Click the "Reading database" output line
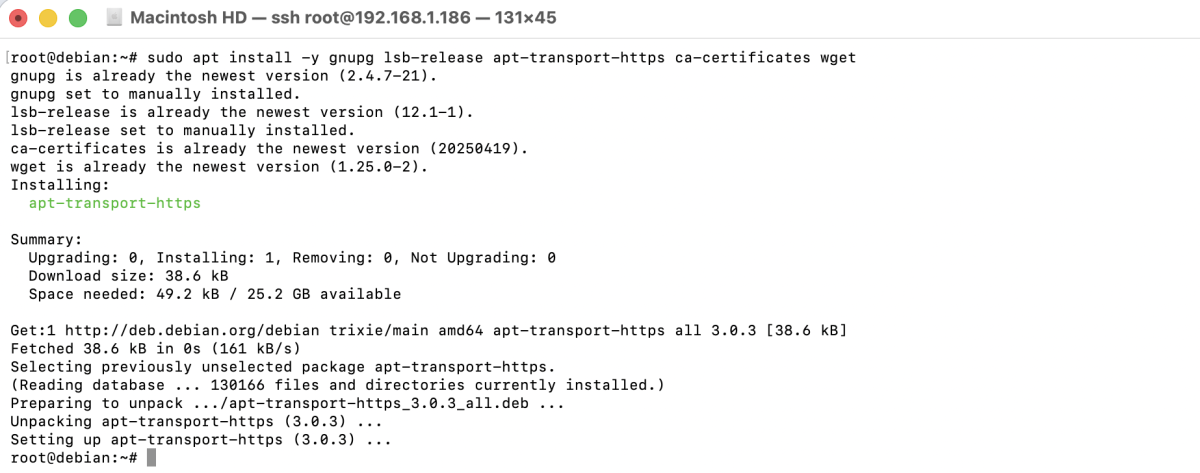The height and width of the screenshot is (473, 1200). tap(337, 385)
